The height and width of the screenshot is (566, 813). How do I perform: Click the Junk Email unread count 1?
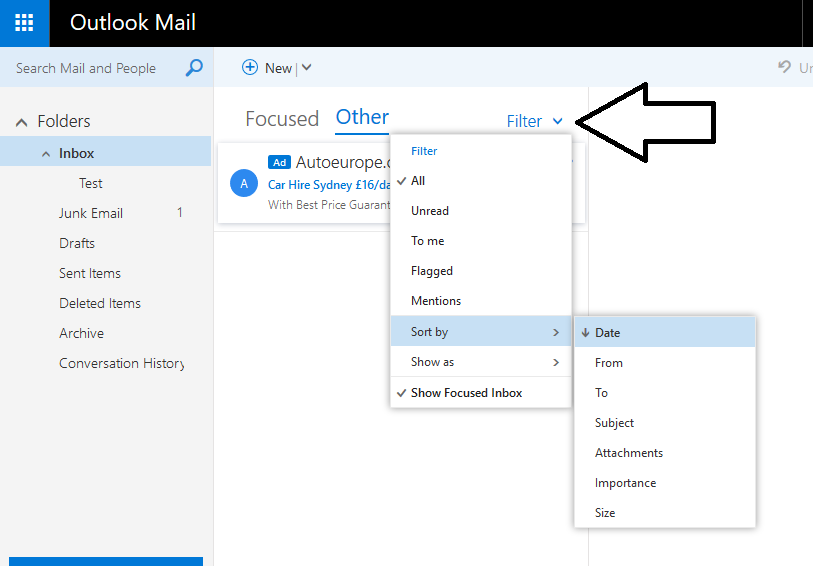180,213
